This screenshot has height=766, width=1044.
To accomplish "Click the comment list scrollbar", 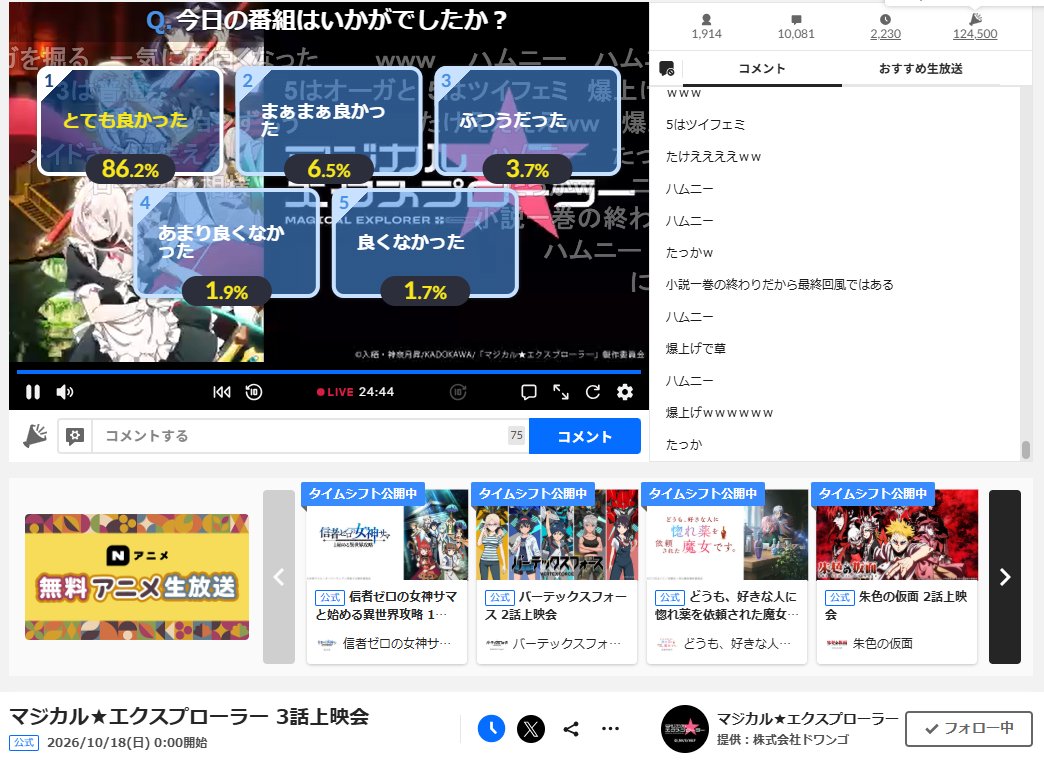I will pos(1026,450).
